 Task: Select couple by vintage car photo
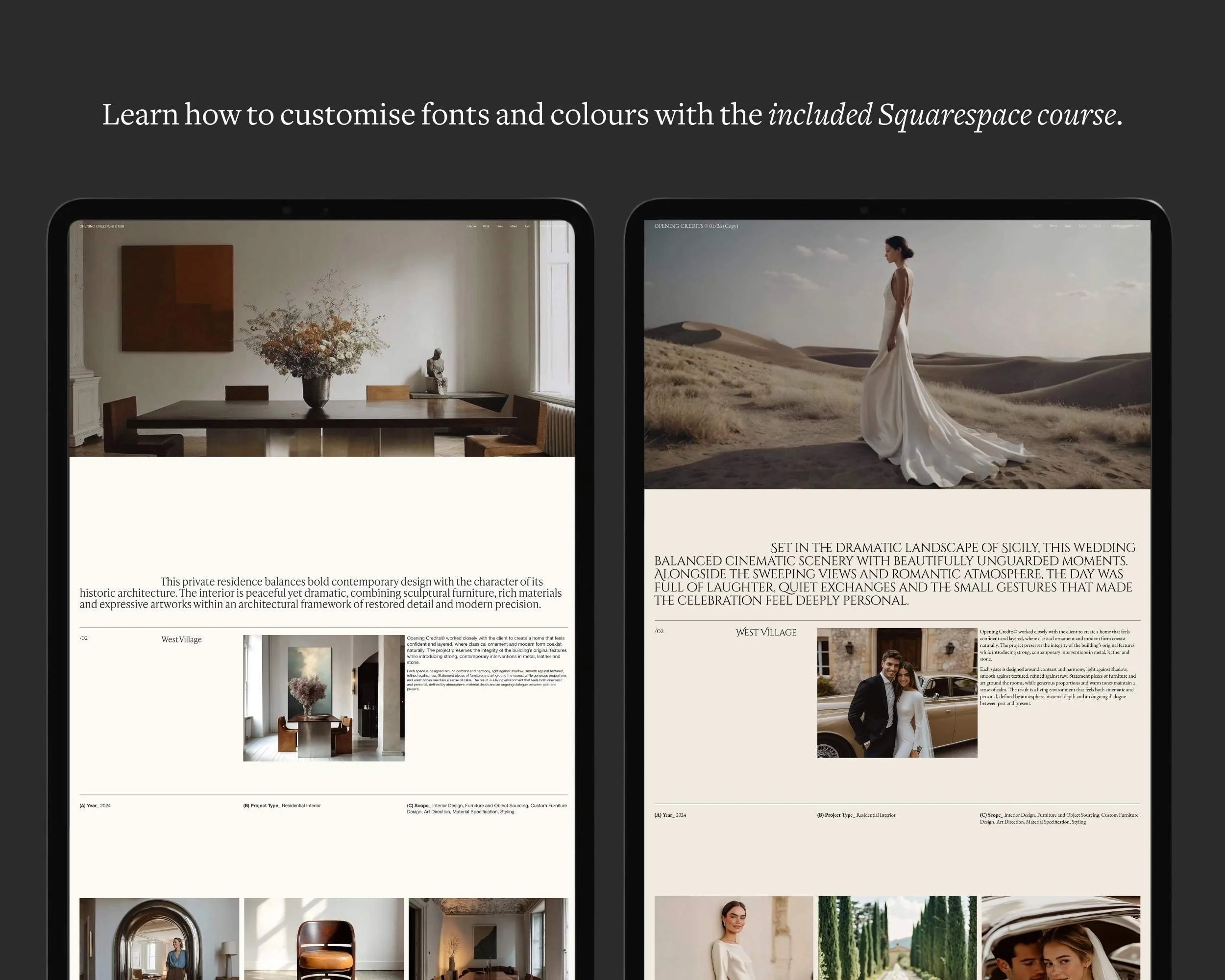(897, 692)
